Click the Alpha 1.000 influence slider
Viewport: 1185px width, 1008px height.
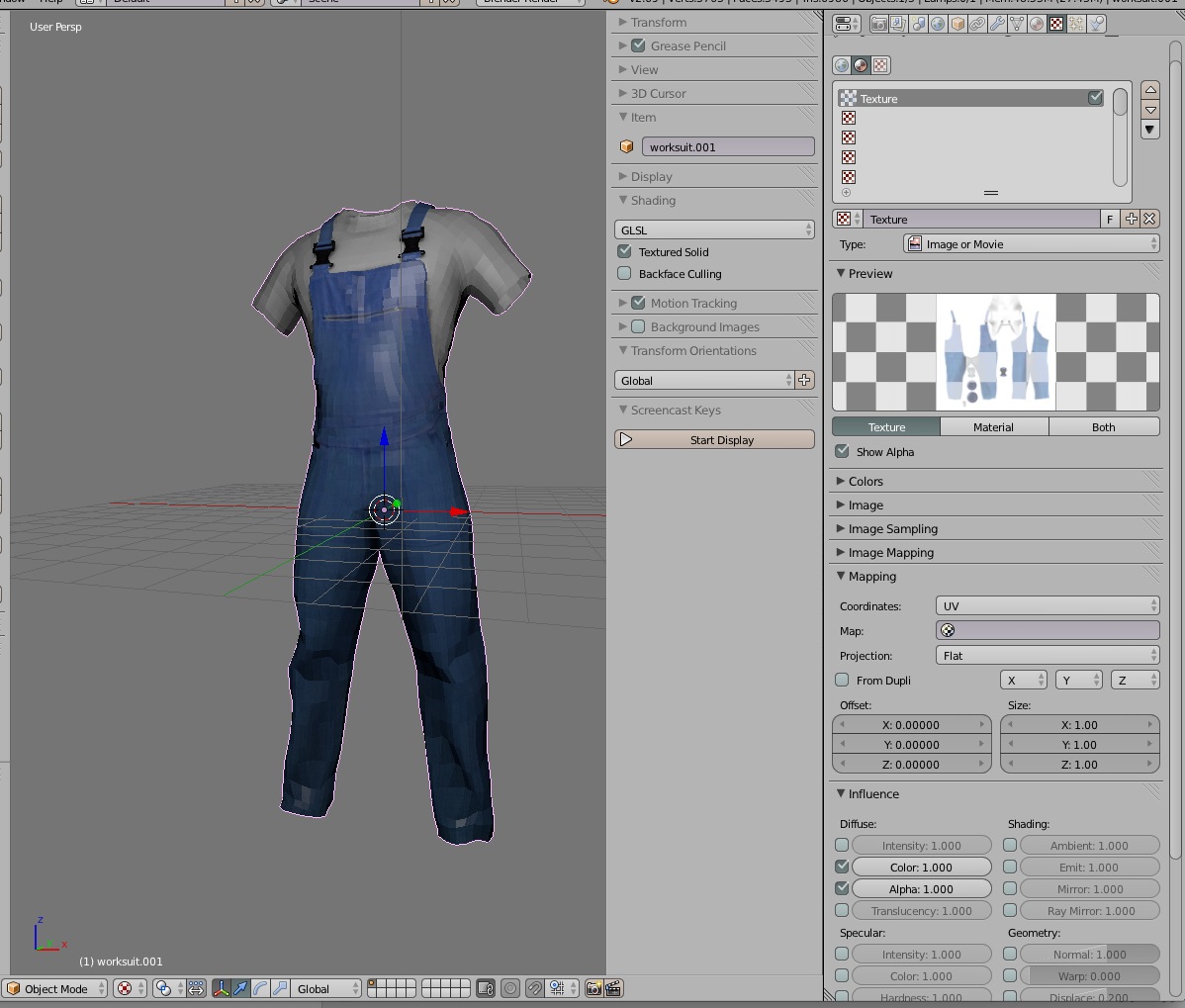point(921,888)
